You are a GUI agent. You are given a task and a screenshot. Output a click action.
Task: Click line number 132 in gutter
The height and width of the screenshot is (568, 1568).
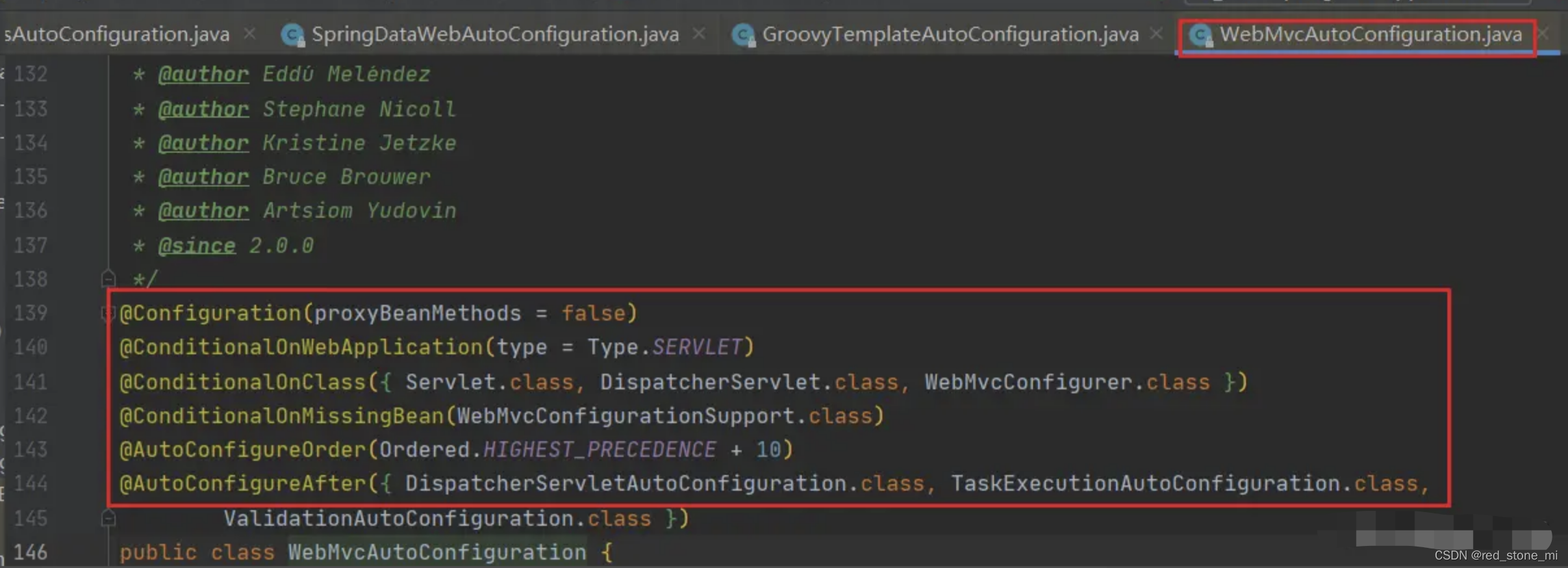31,74
